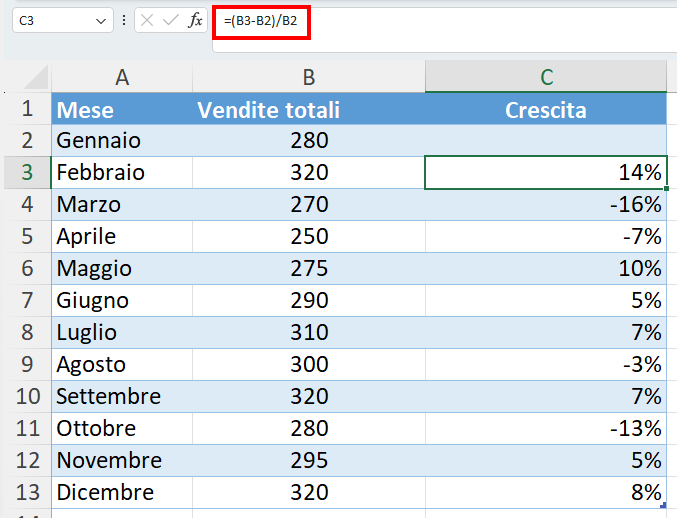Screen dimensions: 677x518
Task: Click the three-dot formula bar handle
Action: [124, 20]
